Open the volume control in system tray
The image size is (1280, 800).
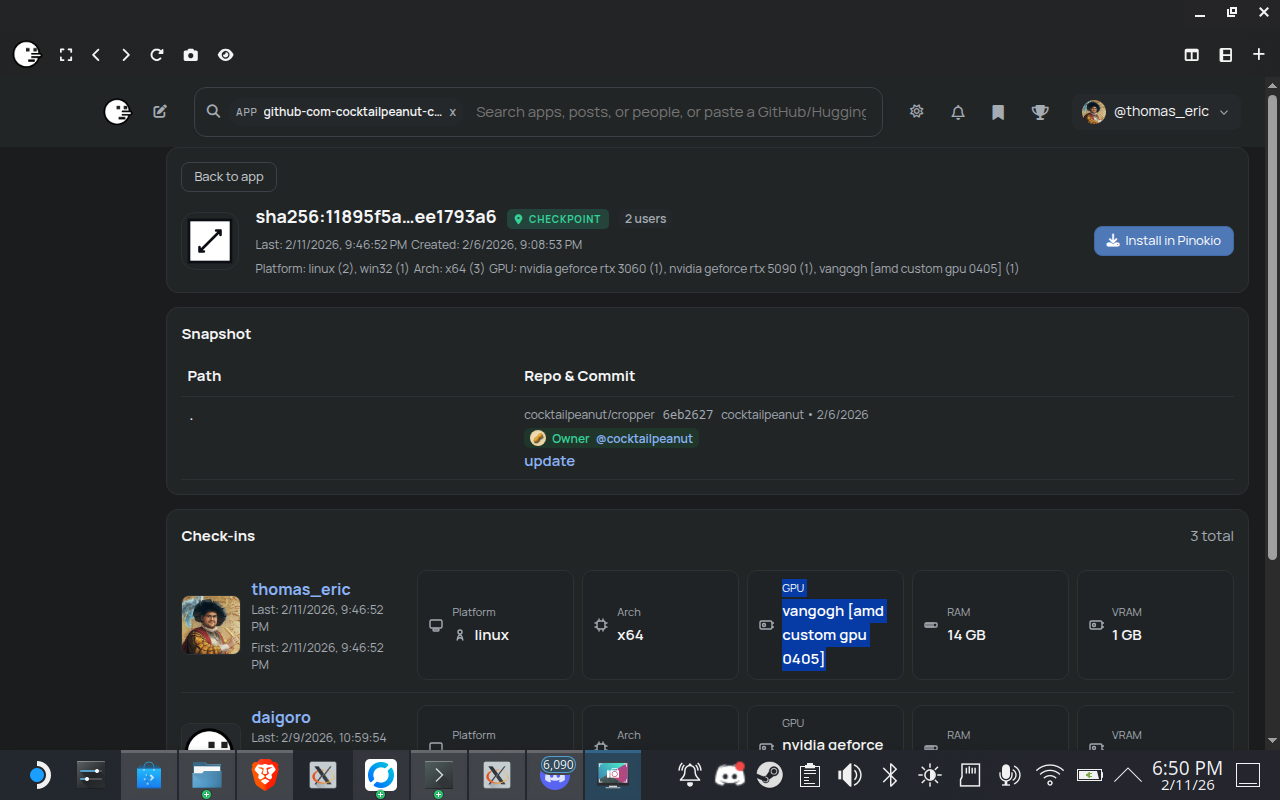click(849, 775)
